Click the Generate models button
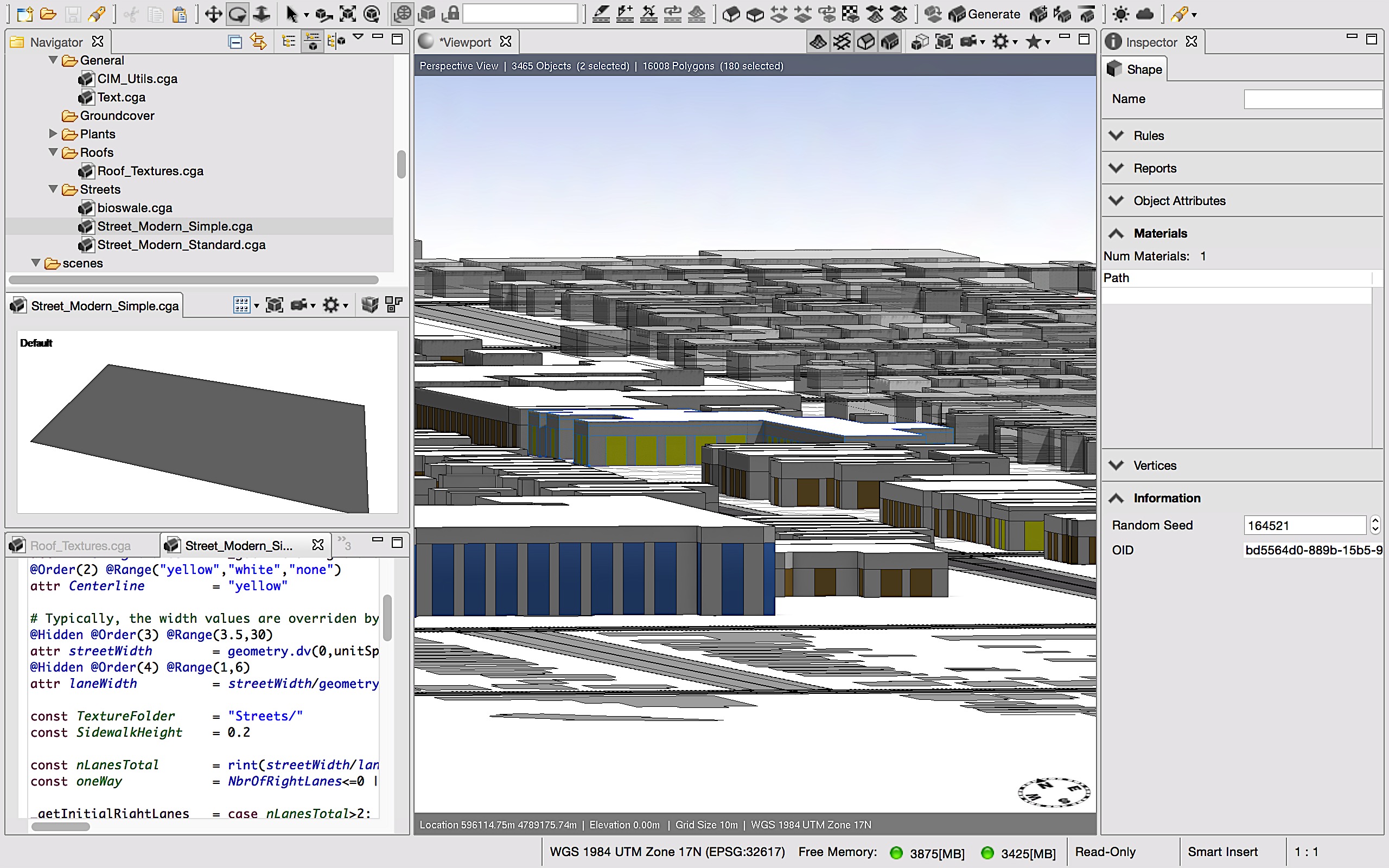1389x868 pixels. (x=984, y=14)
